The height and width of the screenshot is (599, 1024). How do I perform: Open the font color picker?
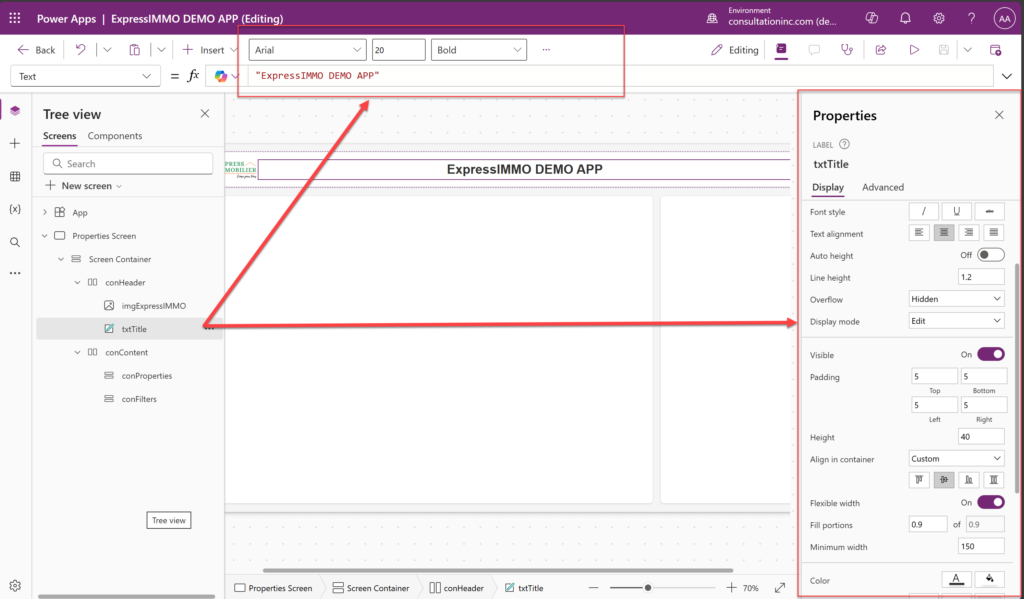(956, 579)
